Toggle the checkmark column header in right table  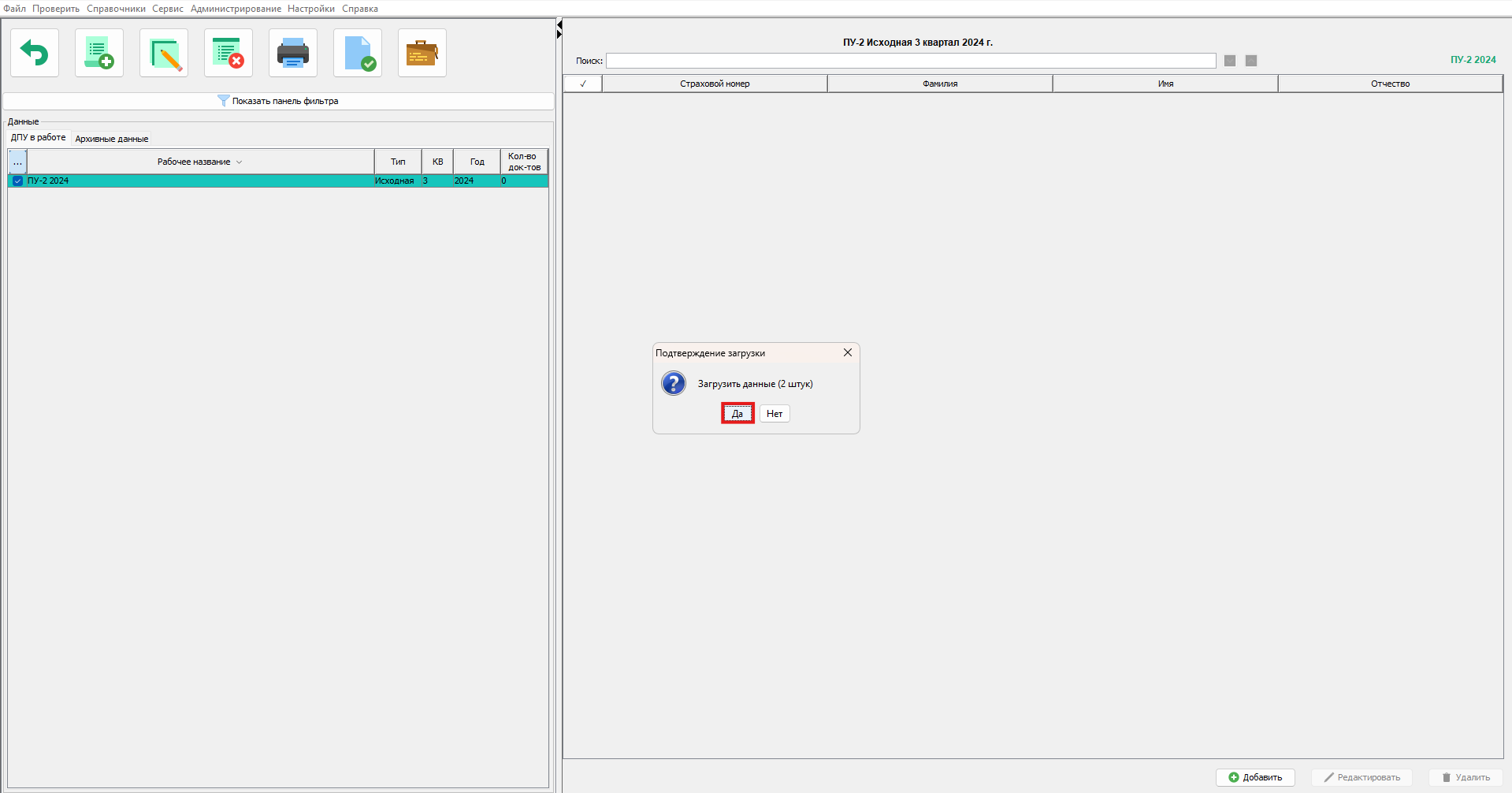583,84
